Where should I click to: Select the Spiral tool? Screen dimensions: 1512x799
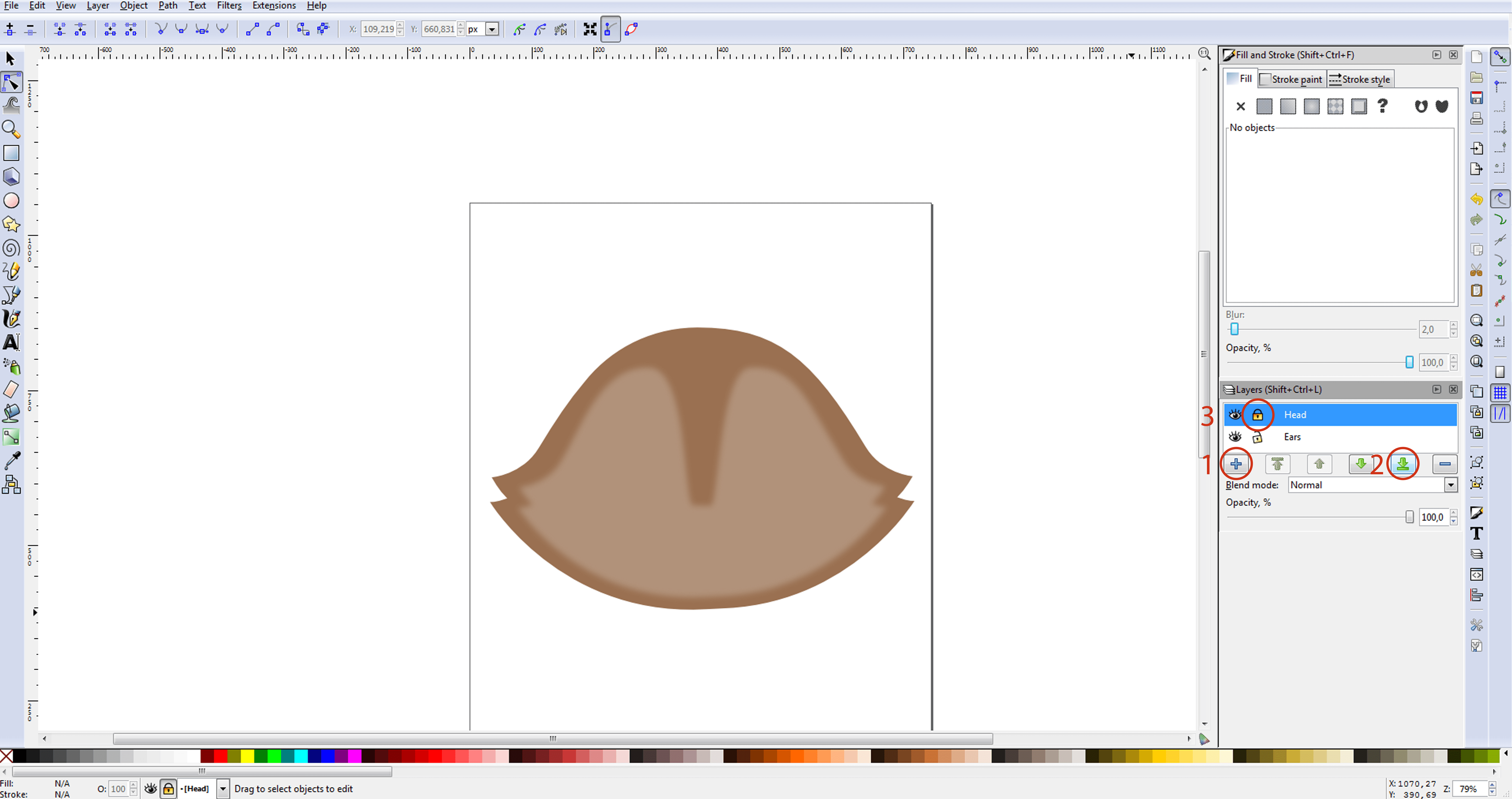point(11,248)
